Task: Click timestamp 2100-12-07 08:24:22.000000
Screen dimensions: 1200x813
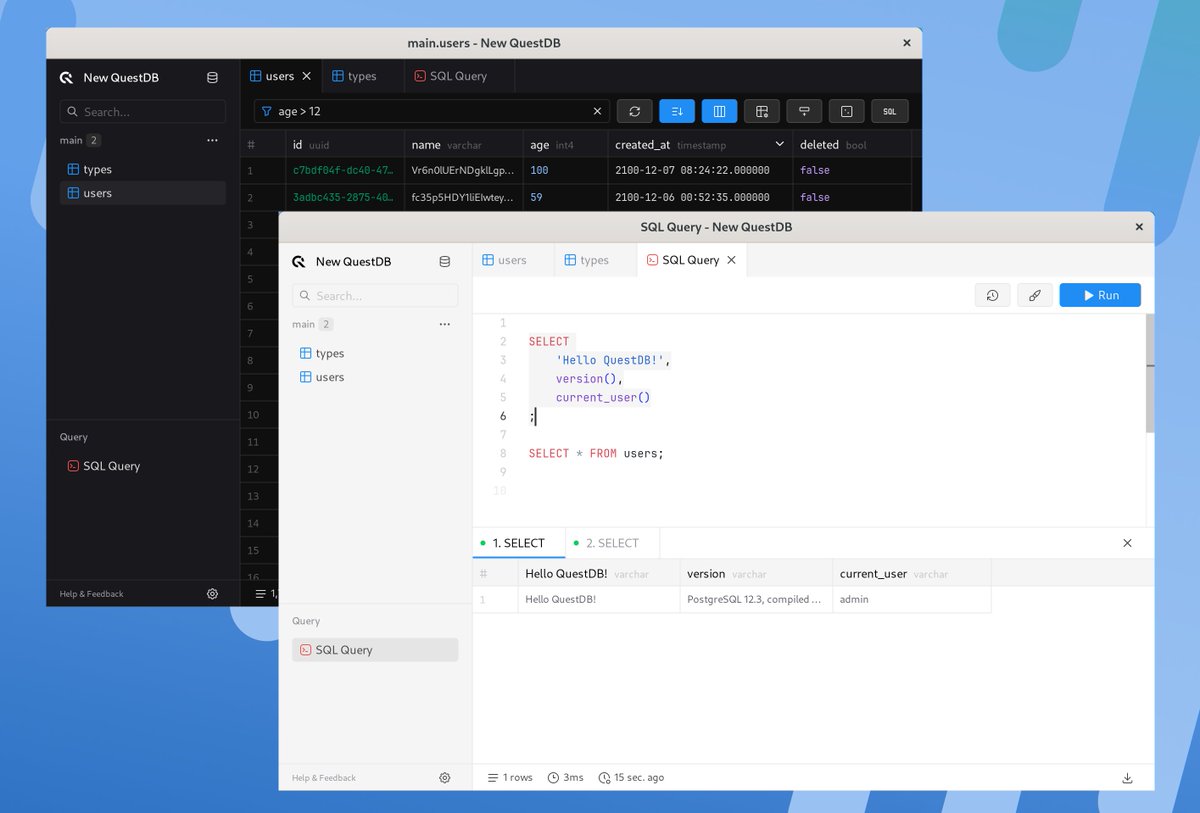Action: 700,170
